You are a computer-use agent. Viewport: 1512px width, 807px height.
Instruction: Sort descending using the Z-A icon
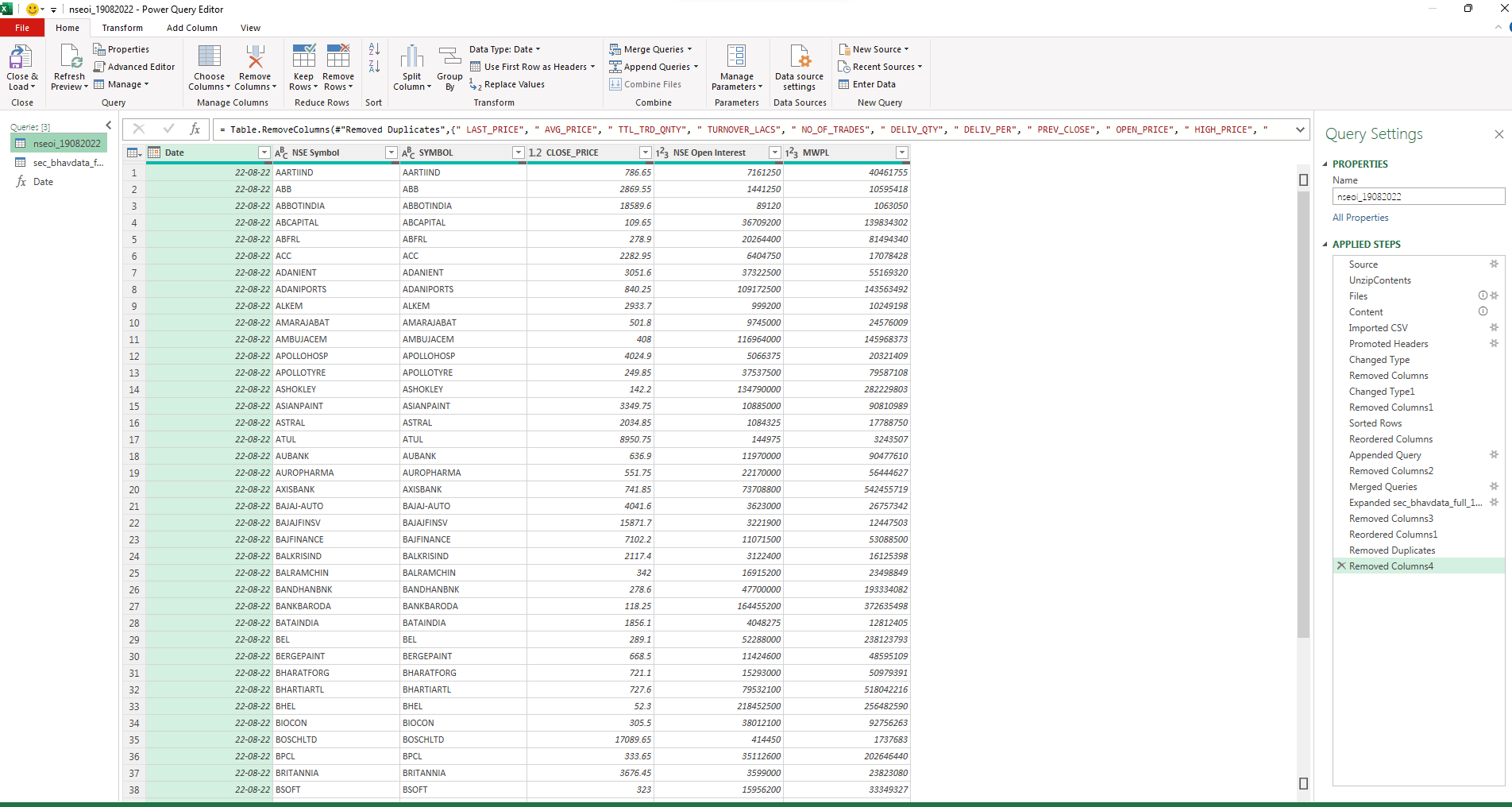point(374,67)
